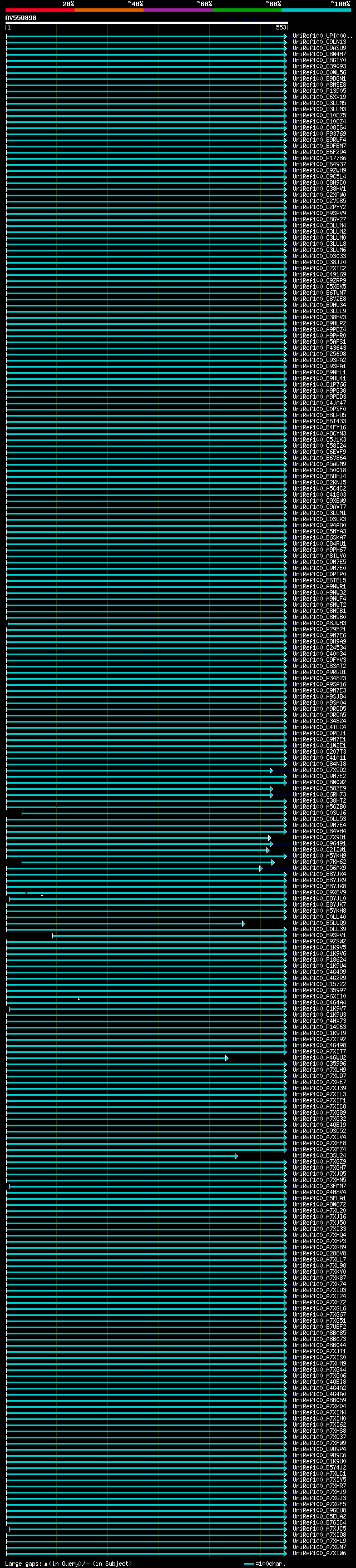Click the UniRef100_C0SUJ6 label
The width and height of the screenshot is (356, 1568).
pos(319,813)
